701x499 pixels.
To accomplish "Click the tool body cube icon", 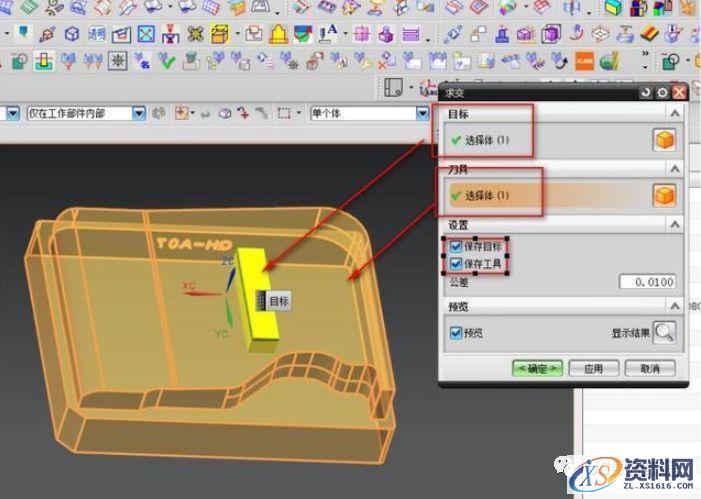I will tap(662, 195).
